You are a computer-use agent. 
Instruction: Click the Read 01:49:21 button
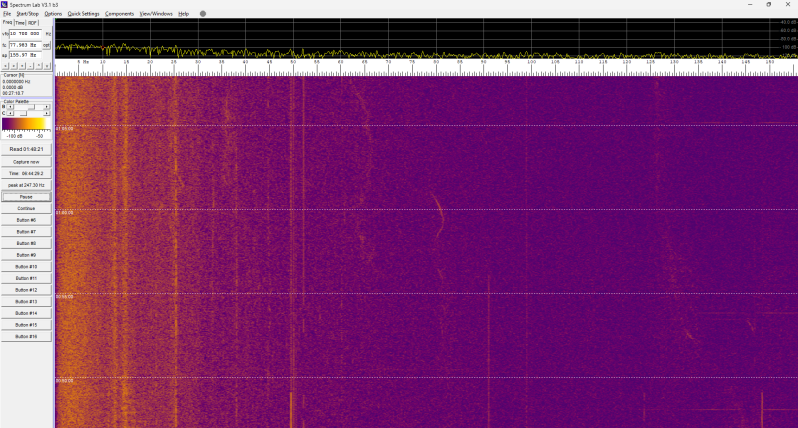pyautogui.click(x=26, y=149)
